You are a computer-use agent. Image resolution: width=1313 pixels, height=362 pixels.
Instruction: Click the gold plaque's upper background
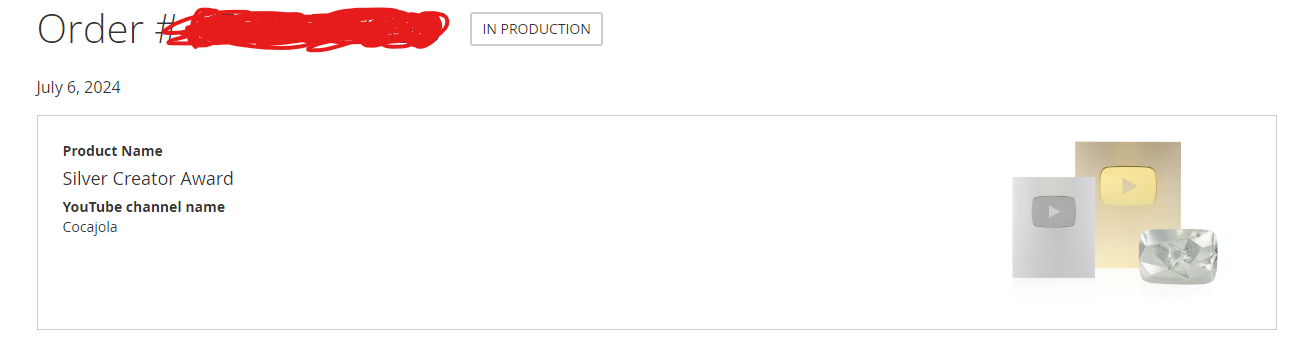click(1128, 153)
